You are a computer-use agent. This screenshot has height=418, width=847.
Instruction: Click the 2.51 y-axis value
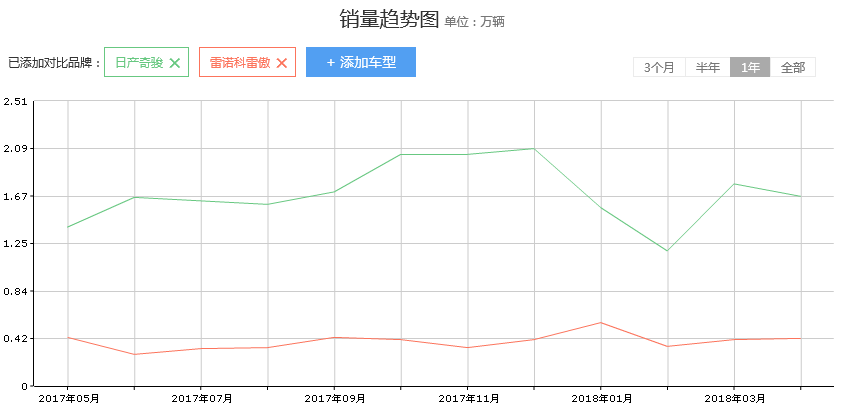(15, 101)
